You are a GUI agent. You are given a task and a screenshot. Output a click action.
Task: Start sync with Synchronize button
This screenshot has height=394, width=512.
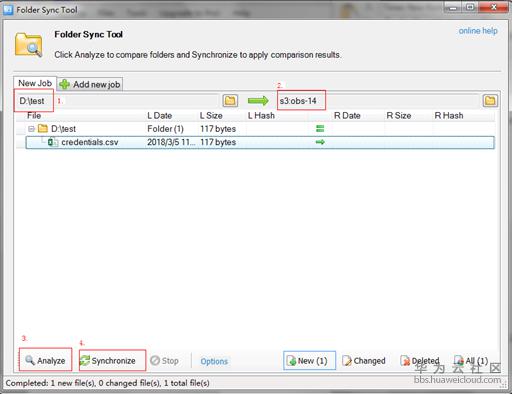(108, 360)
